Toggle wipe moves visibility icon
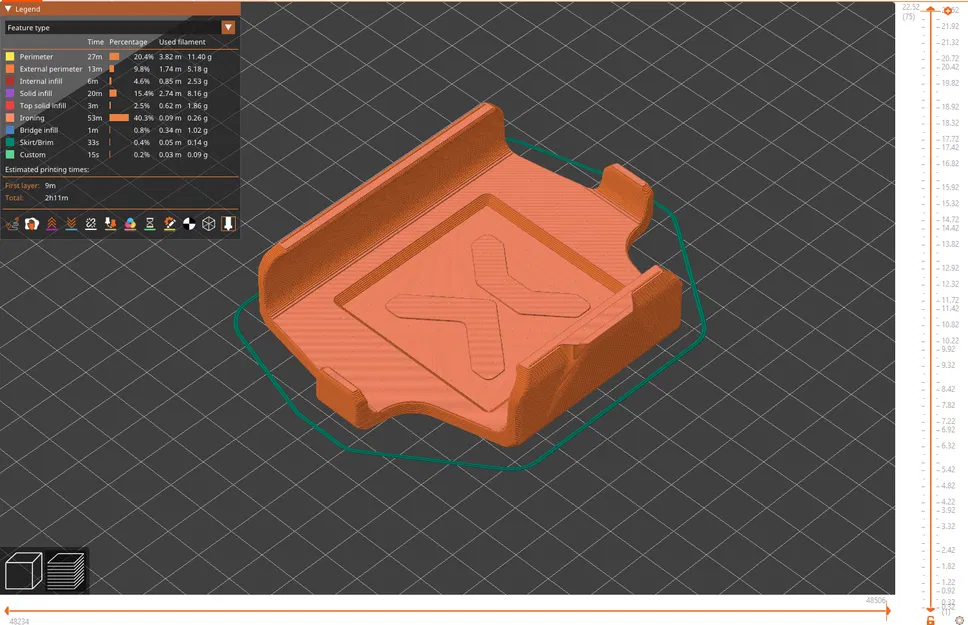Viewport: 968px width, 625px height. click(x=31, y=224)
